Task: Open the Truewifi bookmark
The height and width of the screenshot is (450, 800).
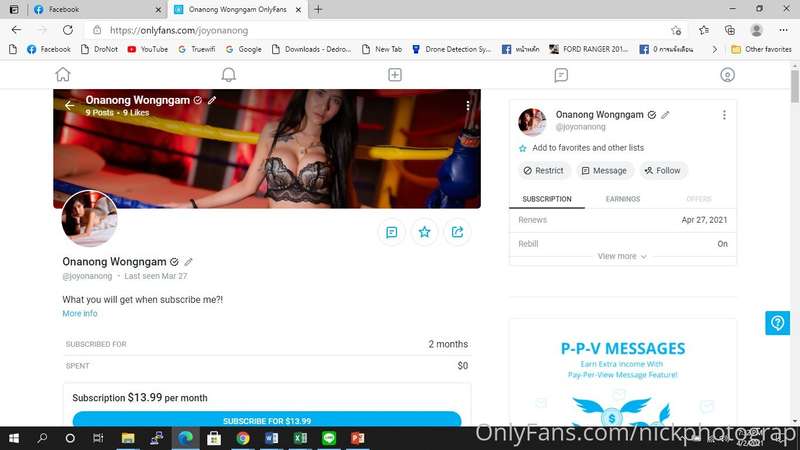Action: [x=196, y=49]
